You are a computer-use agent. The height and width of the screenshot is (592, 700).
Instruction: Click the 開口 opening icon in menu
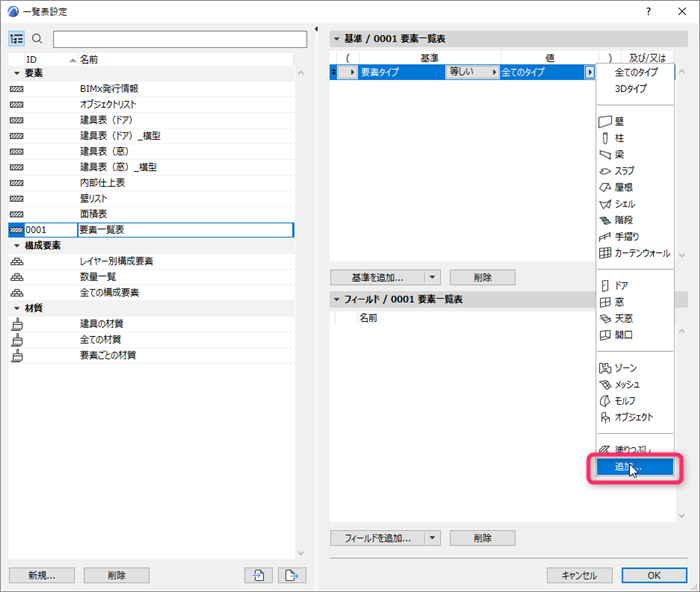tap(605, 335)
